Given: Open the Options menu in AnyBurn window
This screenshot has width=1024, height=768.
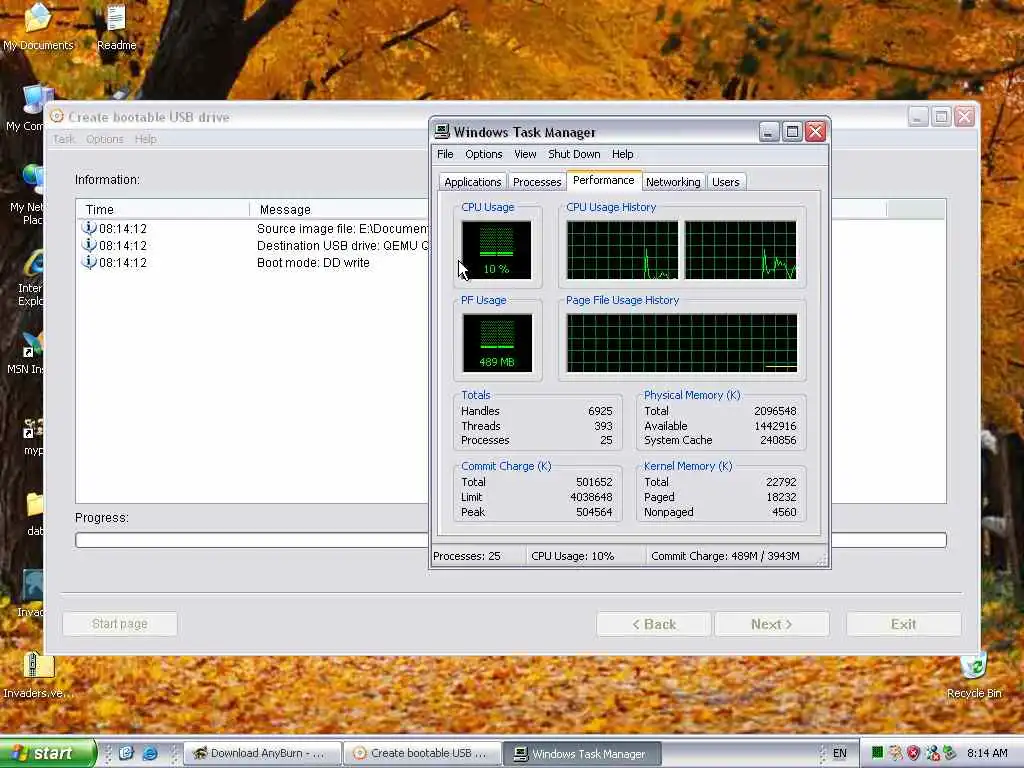Looking at the screenshot, I should [104, 139].
